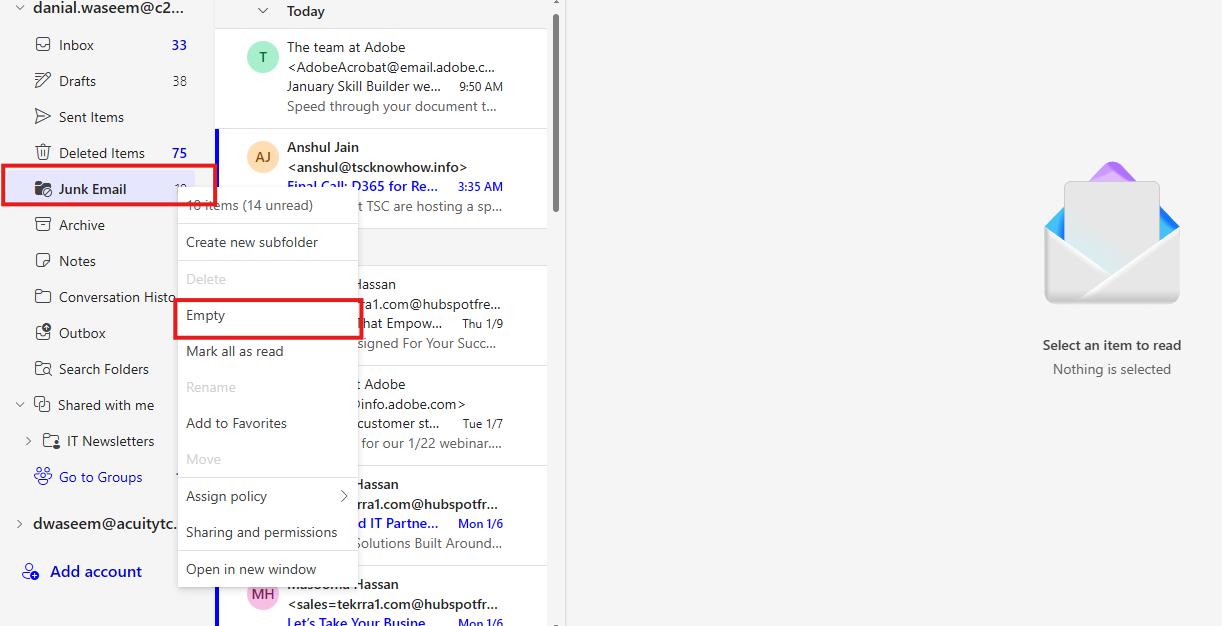1222x626 pixels.
Task: Expand the IT Newsletters folder
Action: click(28, 441)
